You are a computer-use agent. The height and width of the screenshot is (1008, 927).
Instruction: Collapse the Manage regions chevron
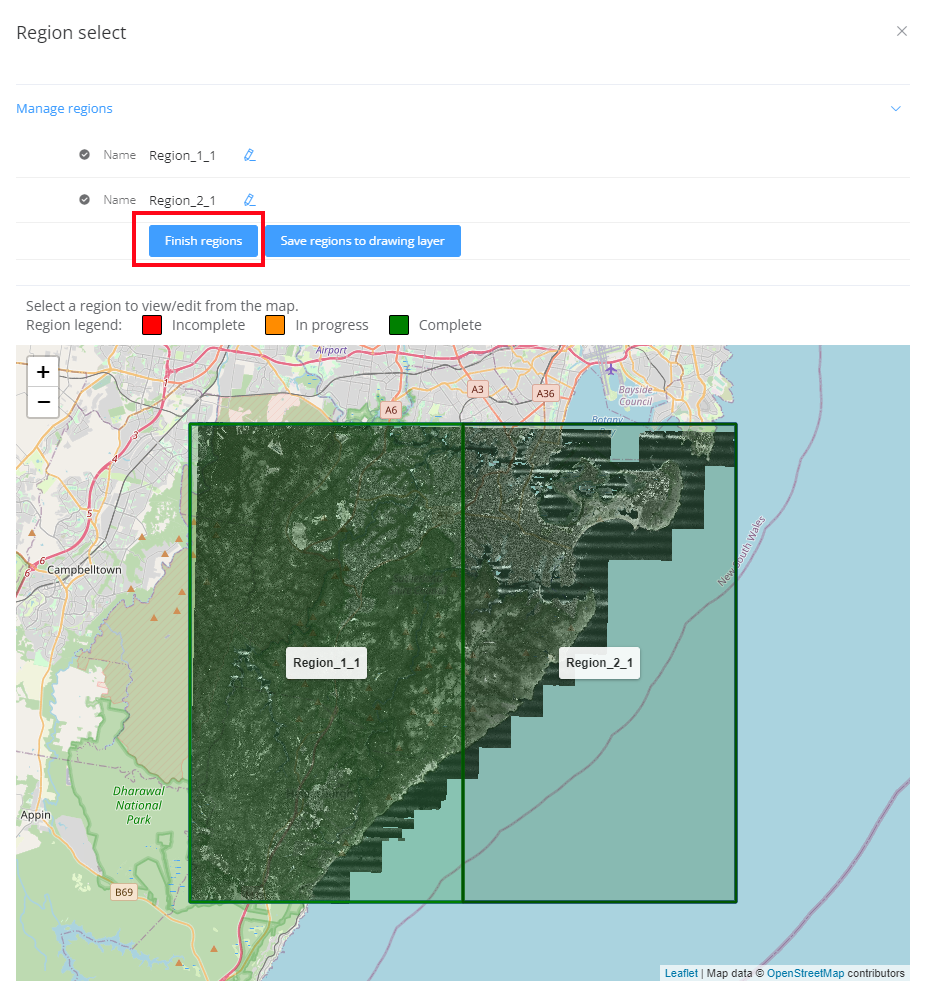(896, 109)
